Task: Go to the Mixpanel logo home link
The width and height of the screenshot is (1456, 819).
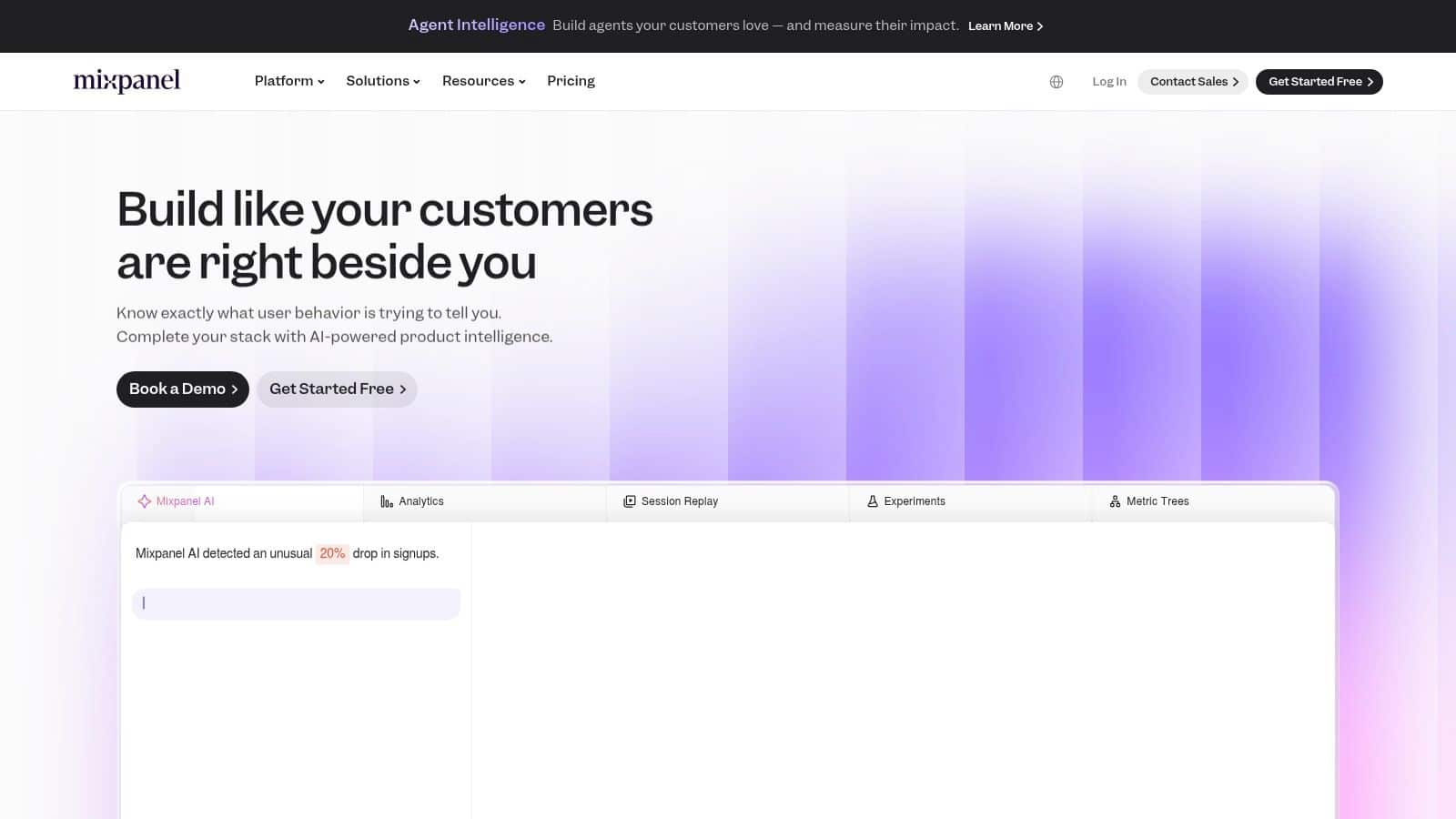Action: [126, 81]
